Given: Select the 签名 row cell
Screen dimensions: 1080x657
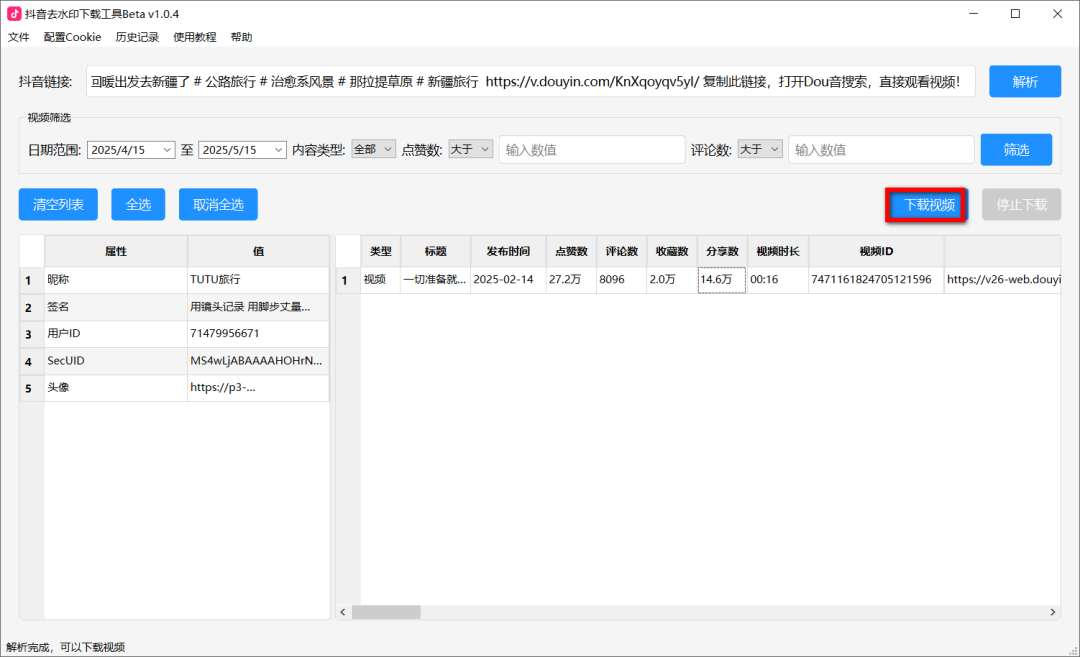Looking at the screenshot, I should click(x=116, y=307).
